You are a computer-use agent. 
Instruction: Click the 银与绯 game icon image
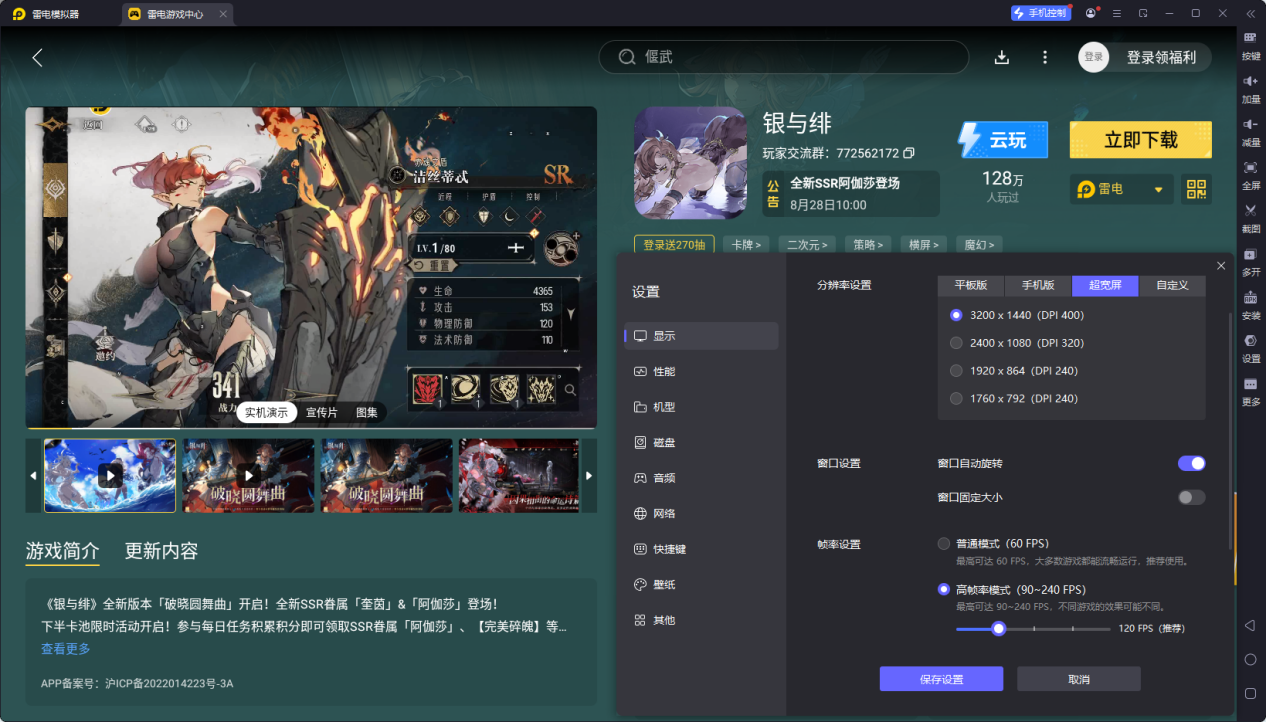[691, 162]
